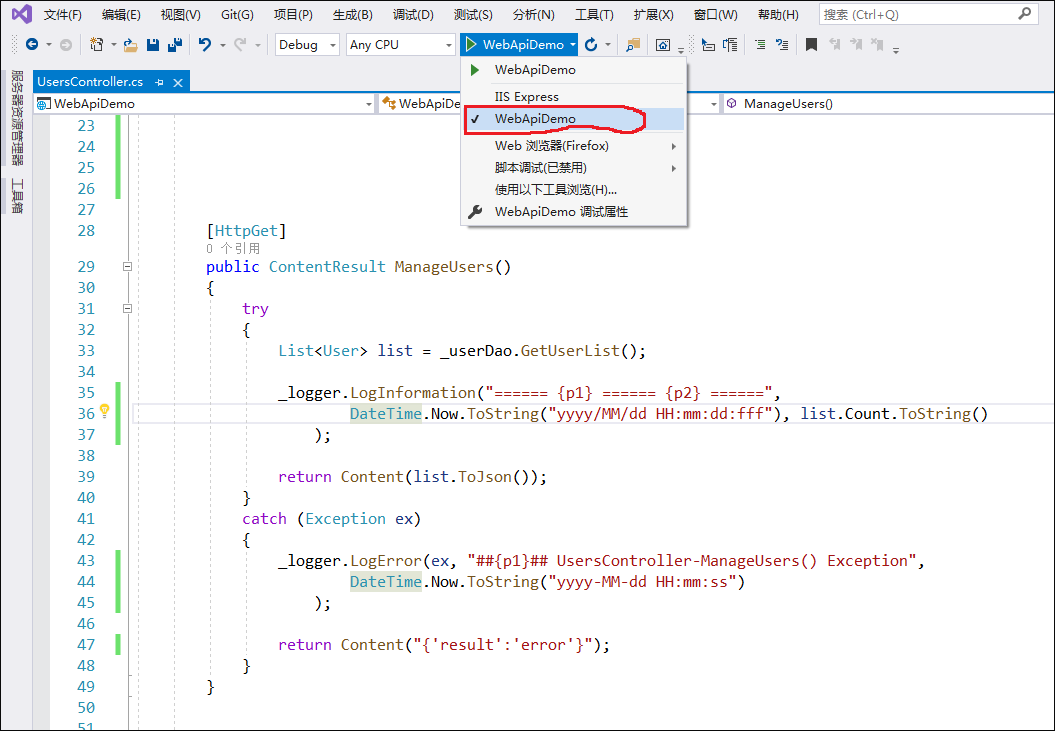
Task: Open the Git(G) menu
Action: [x=238, y=14]
